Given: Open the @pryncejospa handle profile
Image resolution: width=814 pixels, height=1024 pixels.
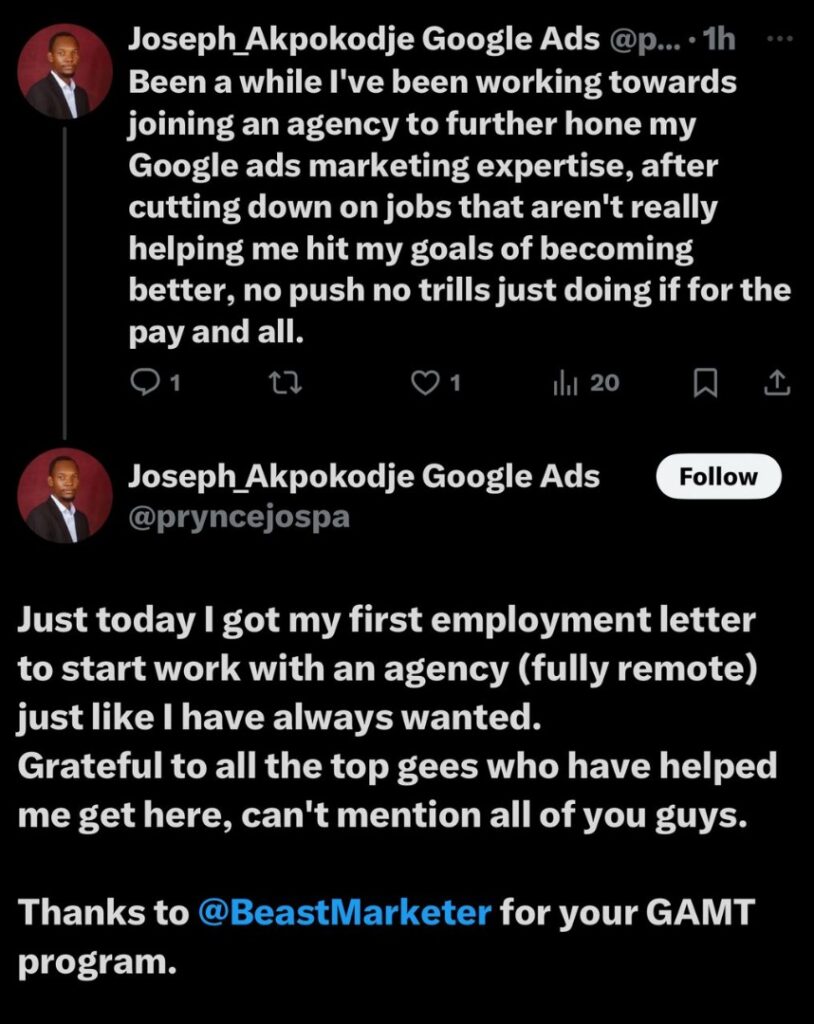Looking at the screenshot, I should pos(239,517).
